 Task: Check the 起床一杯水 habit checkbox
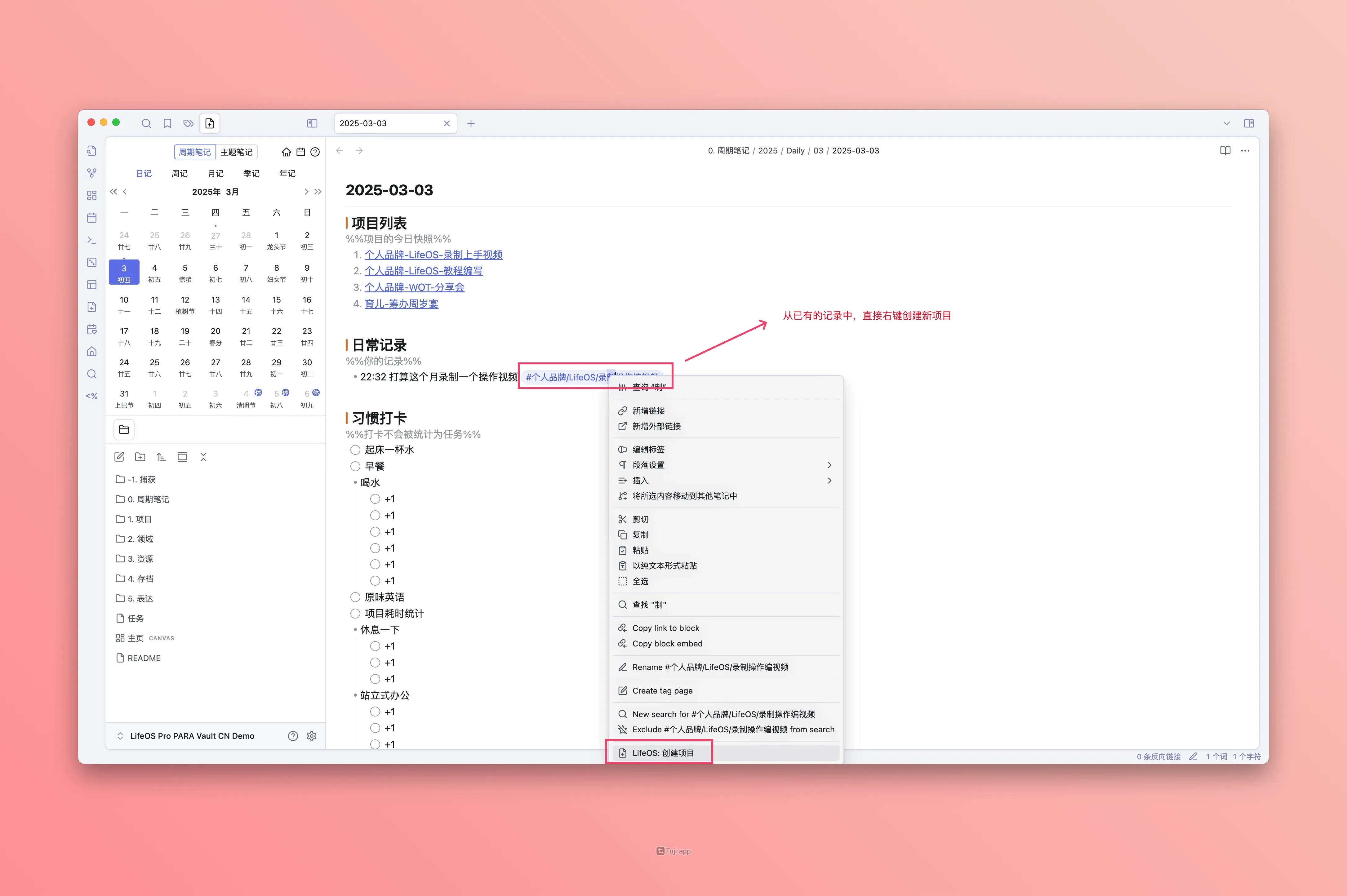(x=355, y=450)
